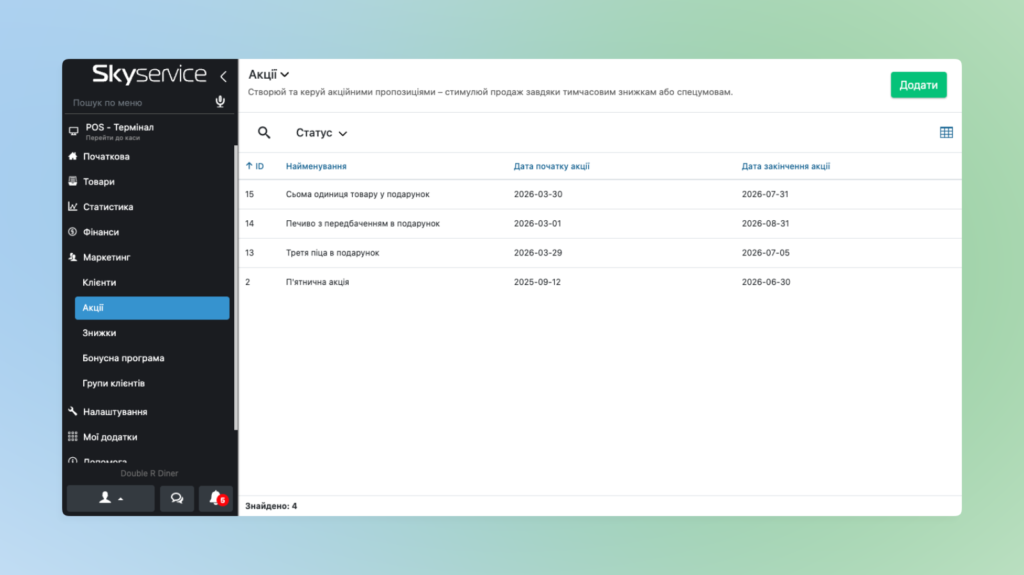Open the Статистика section
Viewport: 1024px width, 575px height.
tap(107, 207)
